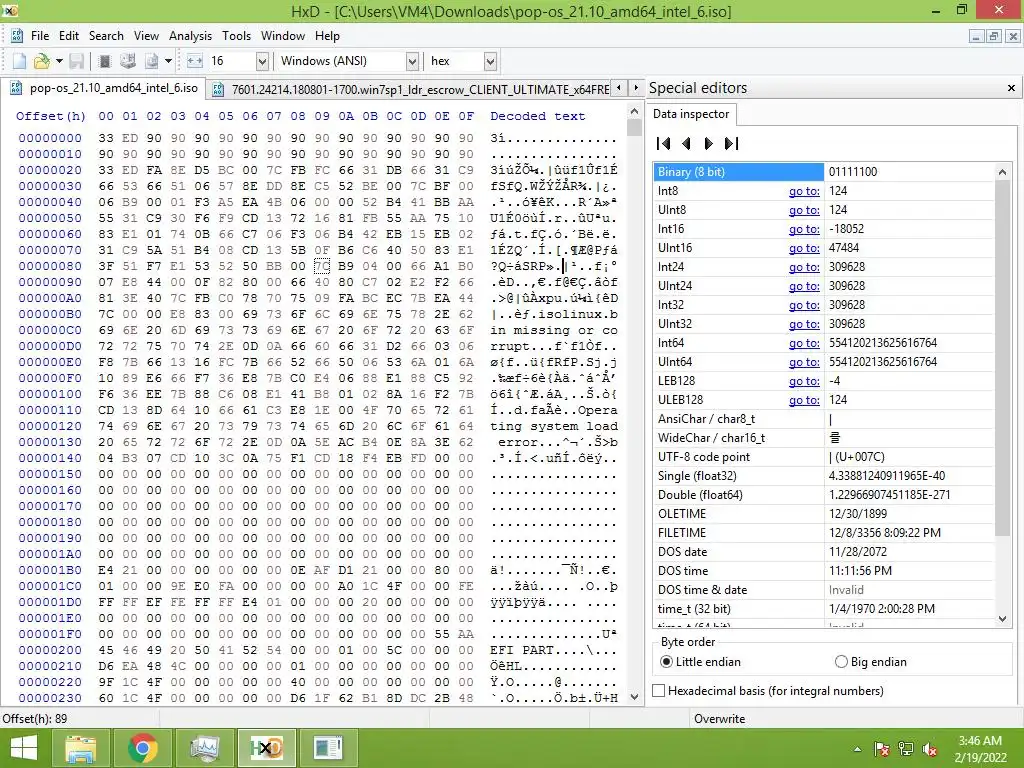This screenshot has height=768, width=1024.
Task: Click the offset 00000200 row label
Action: coord(50,650)
